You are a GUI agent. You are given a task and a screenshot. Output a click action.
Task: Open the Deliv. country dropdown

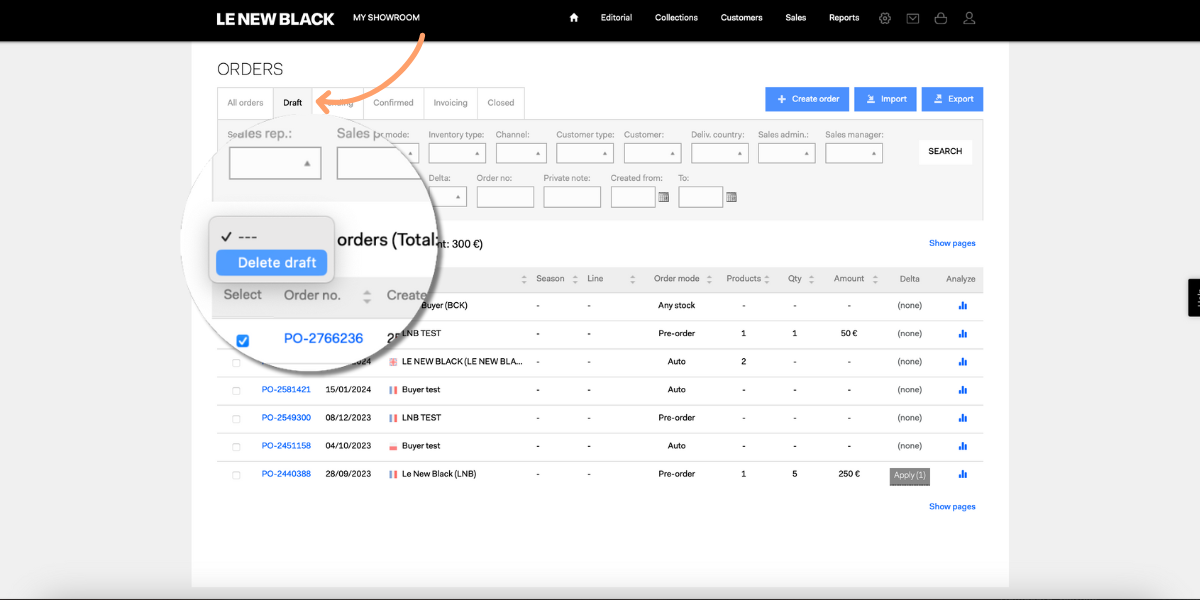(720, 153)
